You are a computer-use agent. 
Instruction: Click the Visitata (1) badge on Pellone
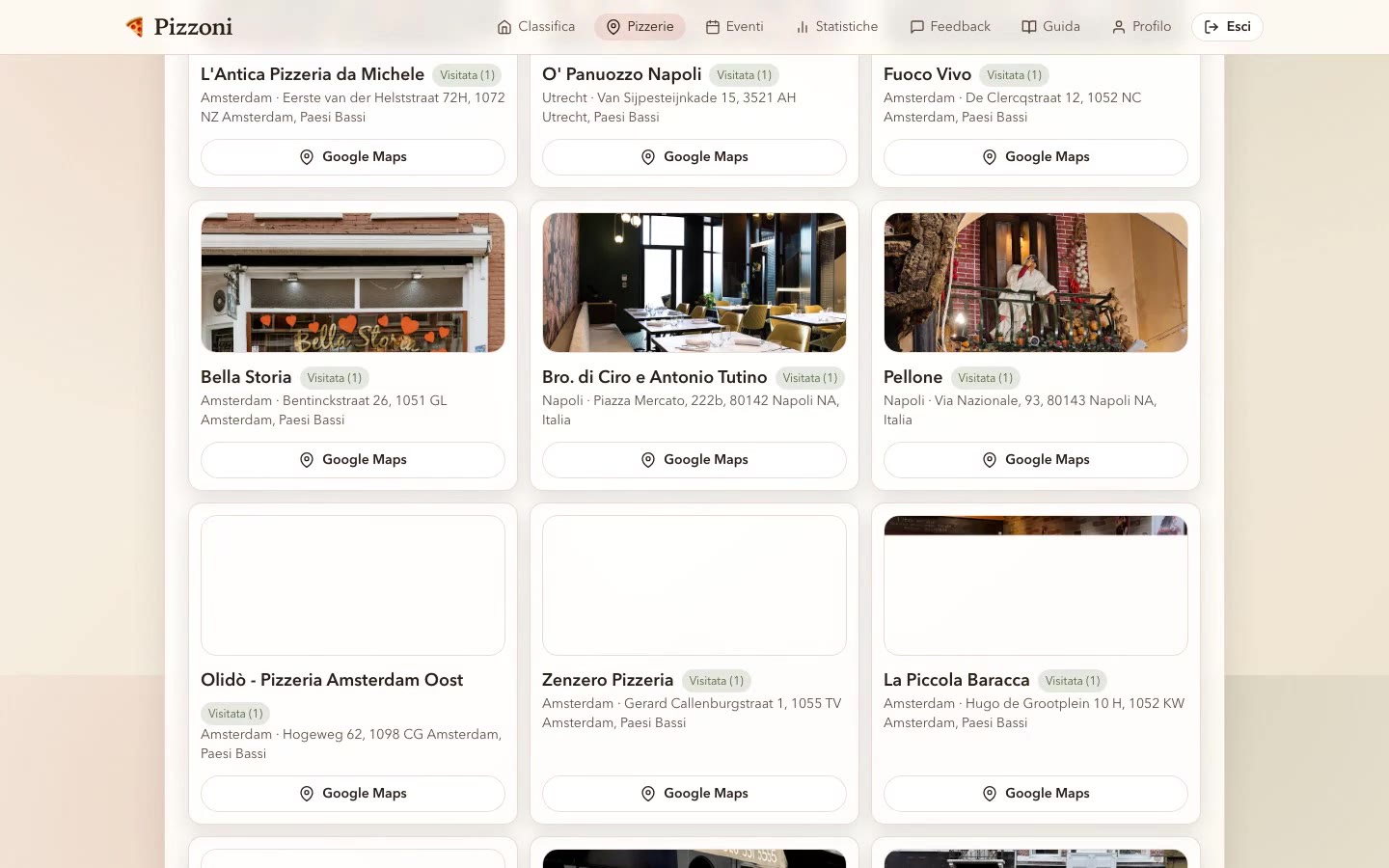(x=986, y=378)
